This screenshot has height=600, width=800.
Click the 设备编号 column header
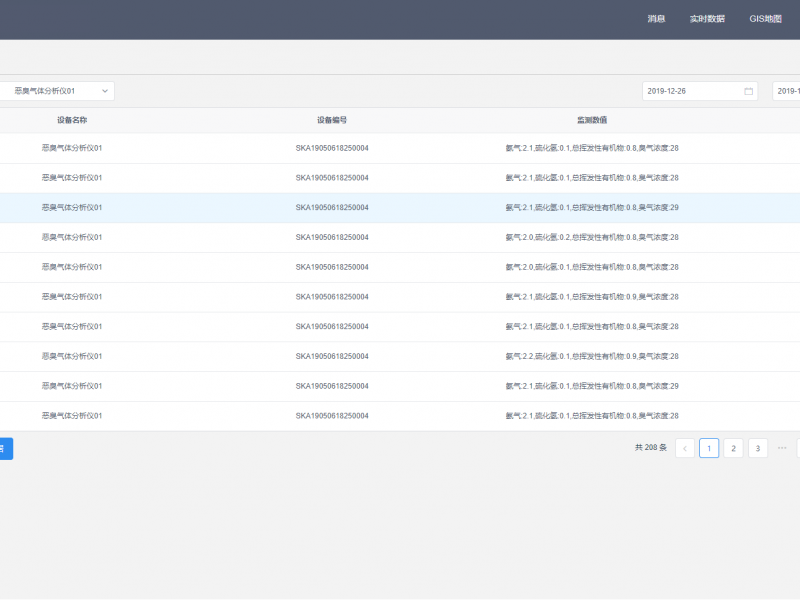[x=332, y=120]
